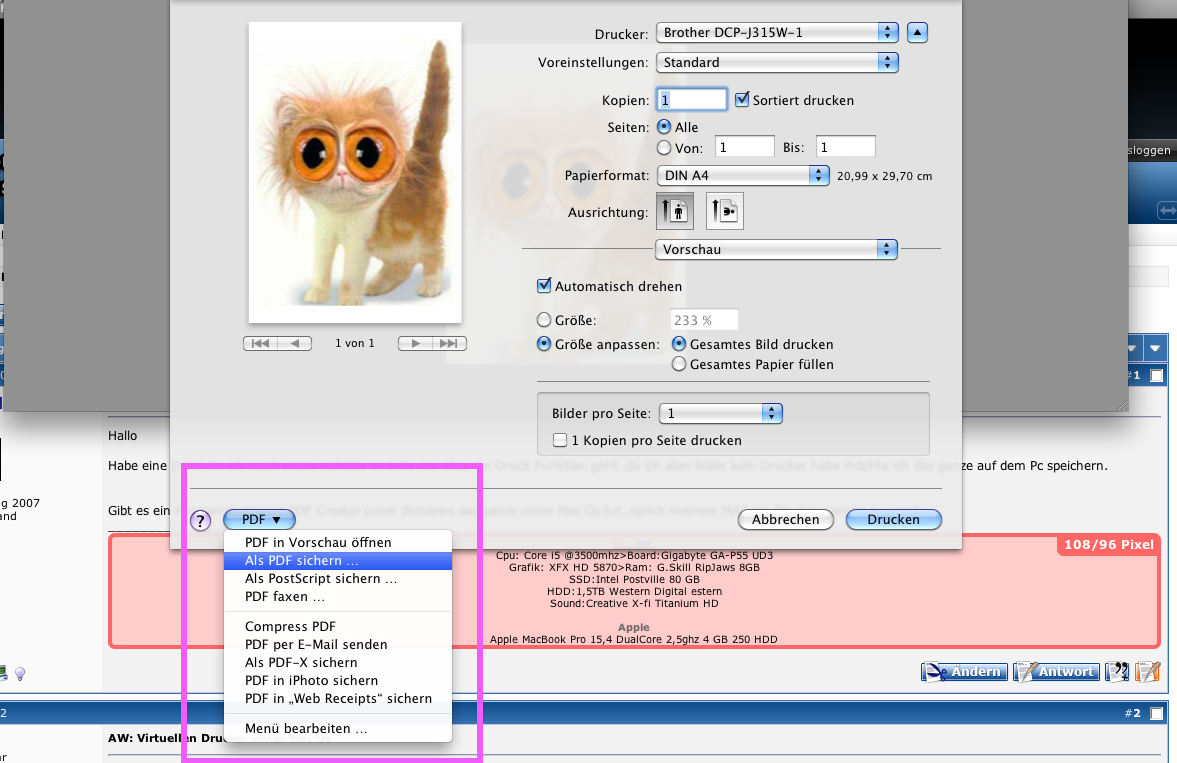Go to previous preview page
Image resolution: width=1177 pixels, height=763 pixels.
[295, 343]
